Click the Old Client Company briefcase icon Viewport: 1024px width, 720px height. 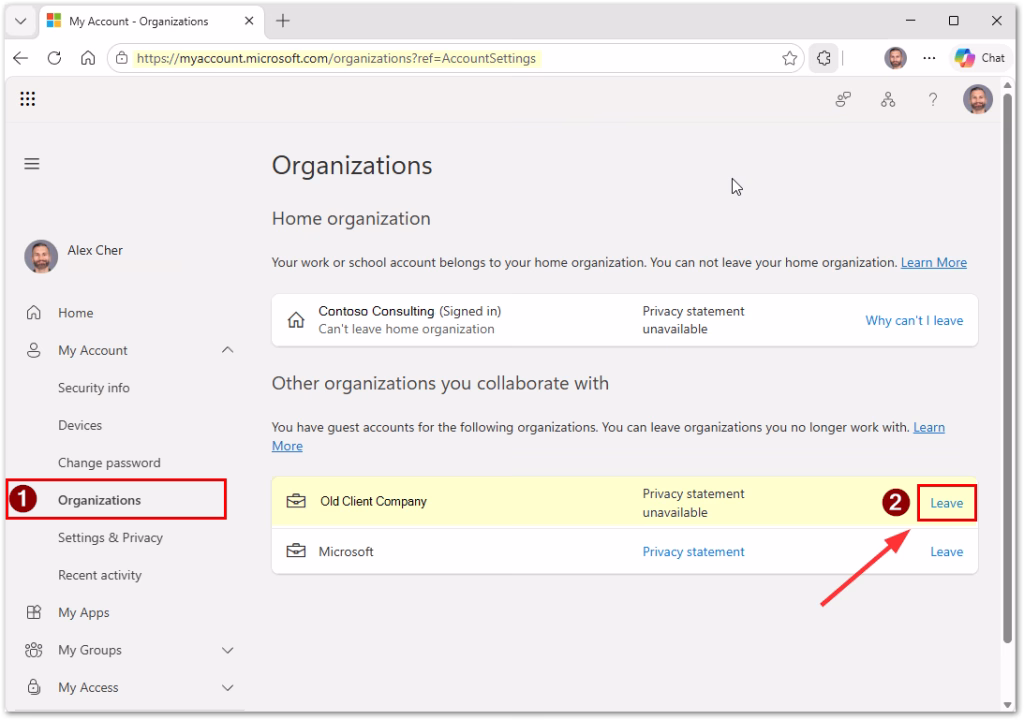(296, 501)
